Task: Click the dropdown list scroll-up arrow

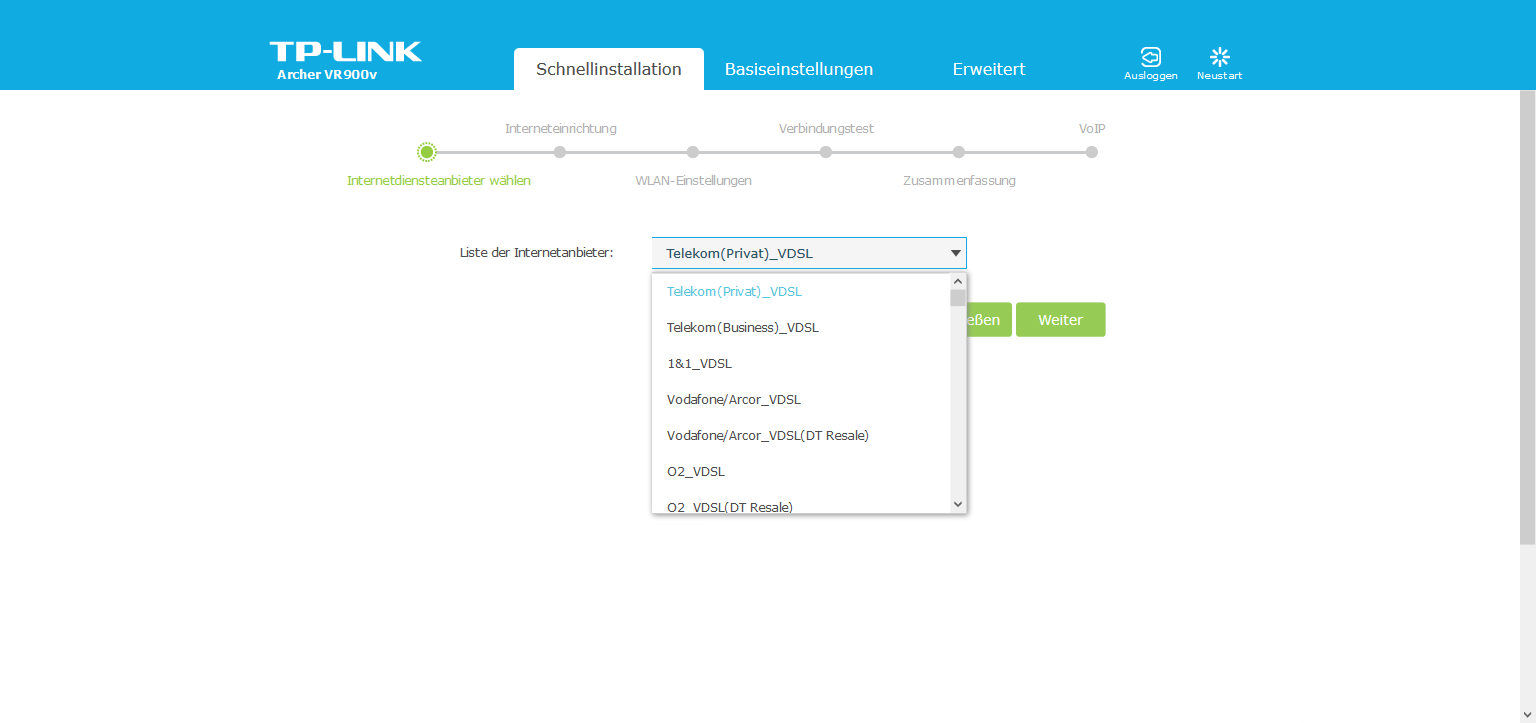Action: click(958, 282)
